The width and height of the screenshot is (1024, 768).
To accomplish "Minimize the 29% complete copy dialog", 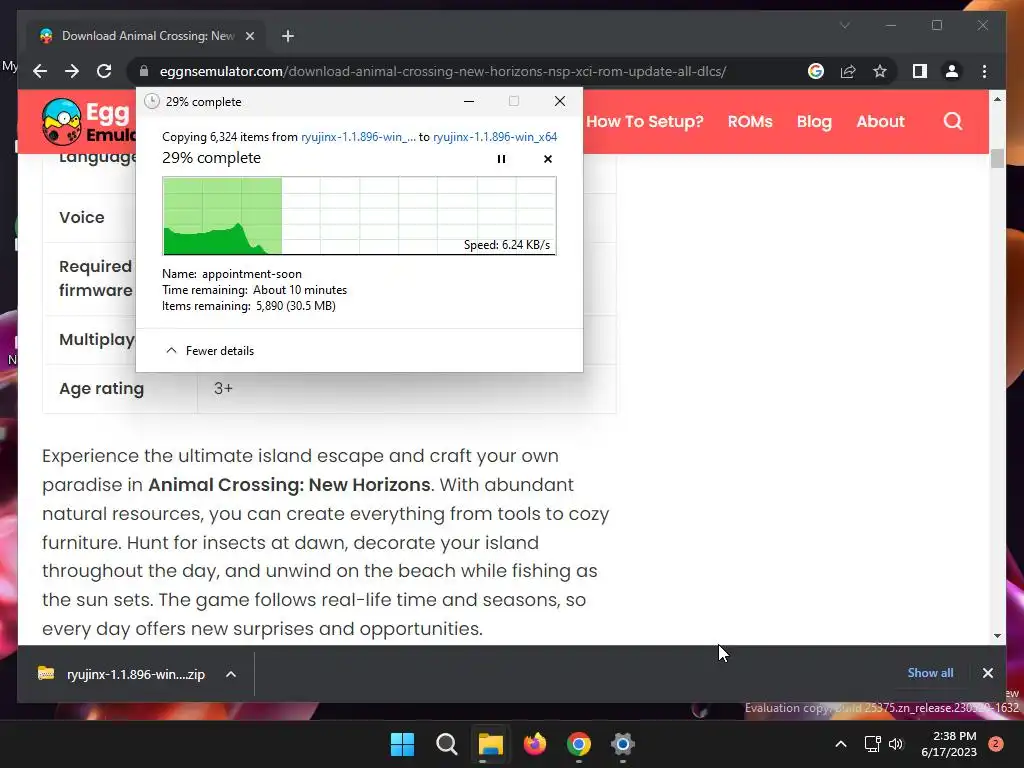I will coord(469,101).
